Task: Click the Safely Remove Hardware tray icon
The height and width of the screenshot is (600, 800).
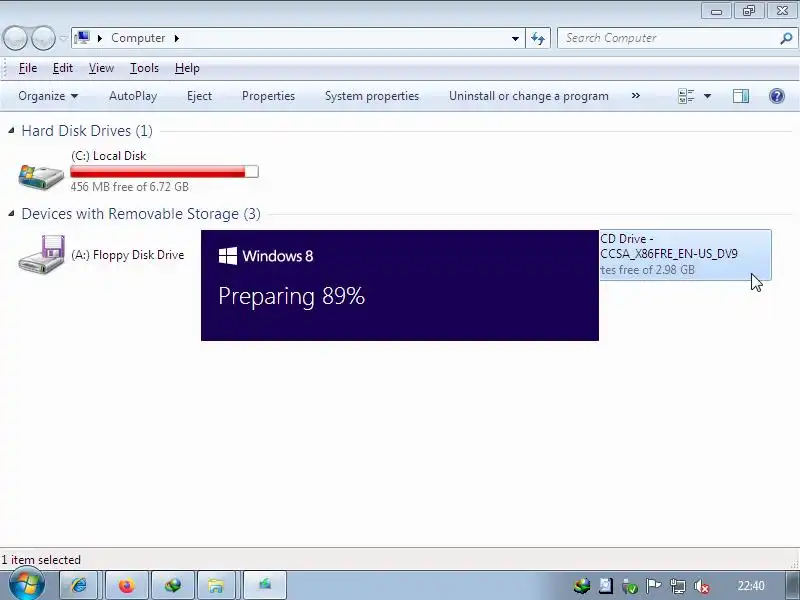Action: click(630, 586)
